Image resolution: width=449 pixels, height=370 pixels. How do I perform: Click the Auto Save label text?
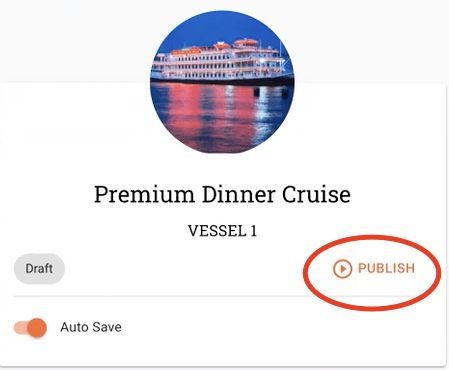tap(91, 327)
